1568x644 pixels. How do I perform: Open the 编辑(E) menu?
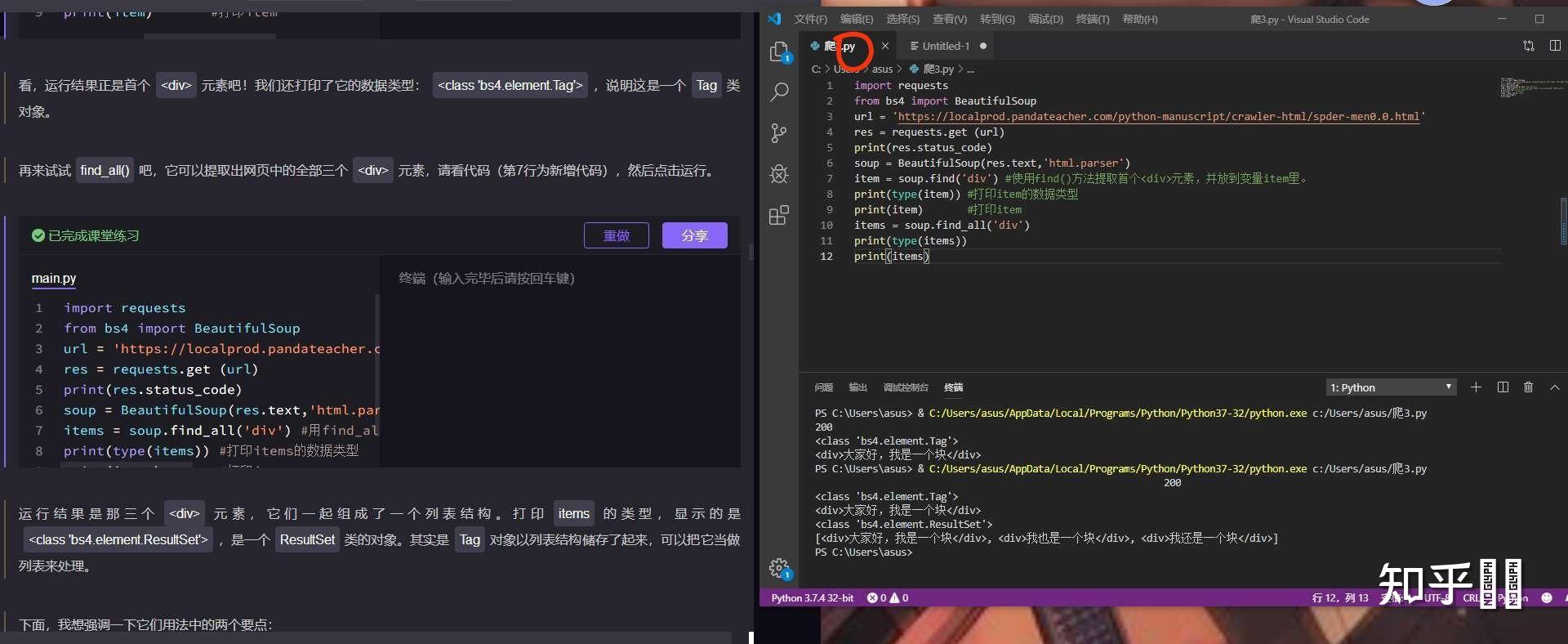pos(857,19)
